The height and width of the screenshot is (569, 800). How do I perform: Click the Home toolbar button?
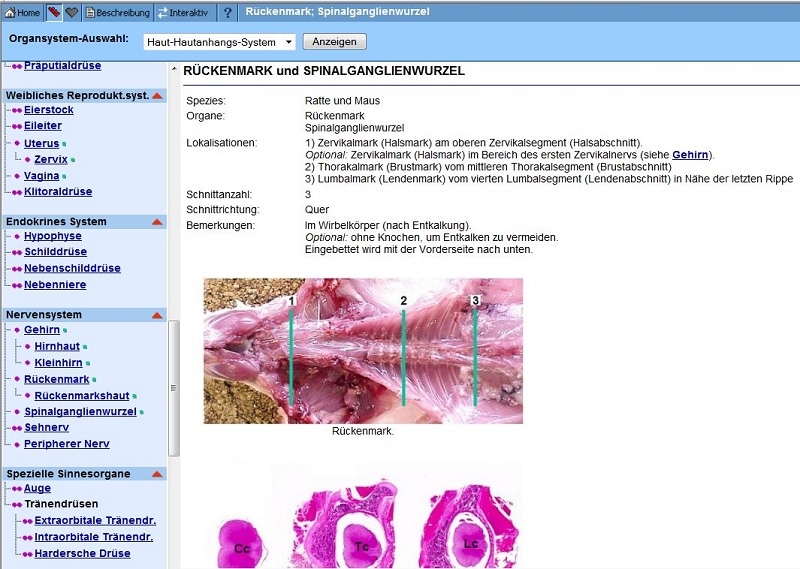pyautogui.click(x=23, y=13)
